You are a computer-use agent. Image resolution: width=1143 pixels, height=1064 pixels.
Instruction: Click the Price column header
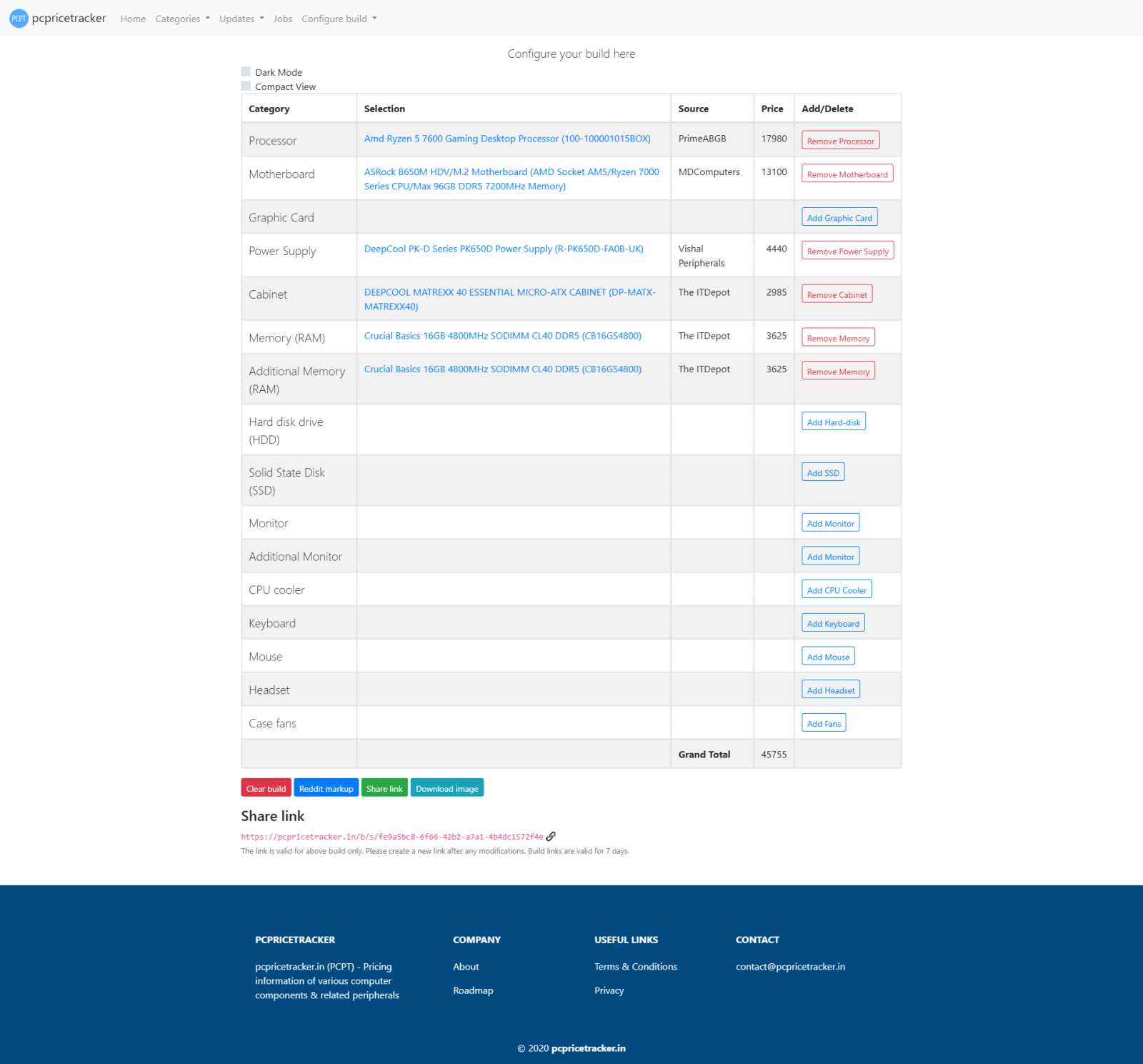(772, 109)
